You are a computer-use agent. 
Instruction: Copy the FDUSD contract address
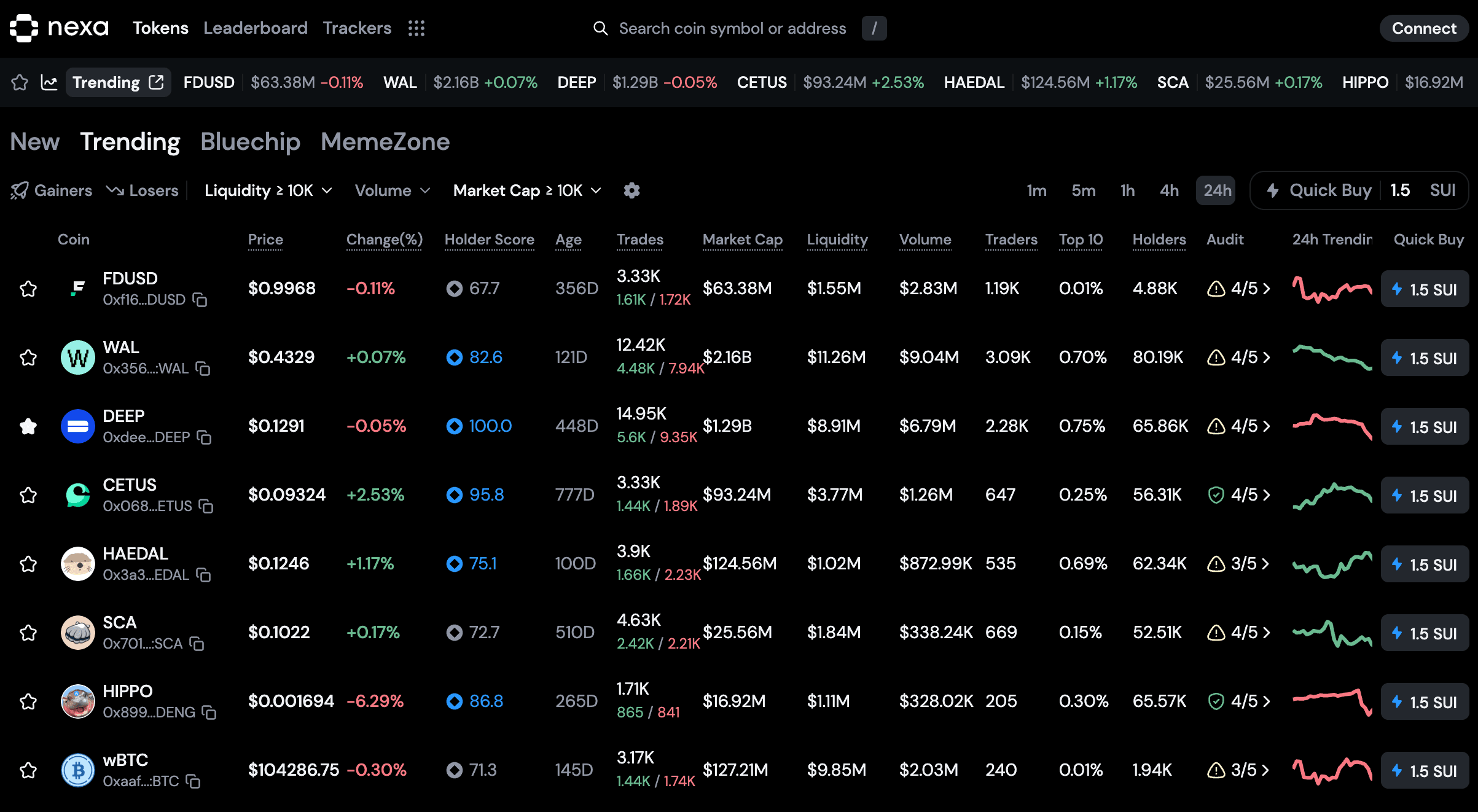click(200, 300)
